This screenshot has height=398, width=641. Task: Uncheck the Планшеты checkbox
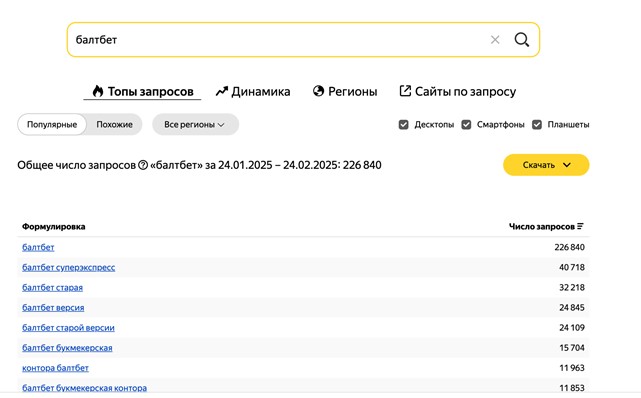coord(537,125)
